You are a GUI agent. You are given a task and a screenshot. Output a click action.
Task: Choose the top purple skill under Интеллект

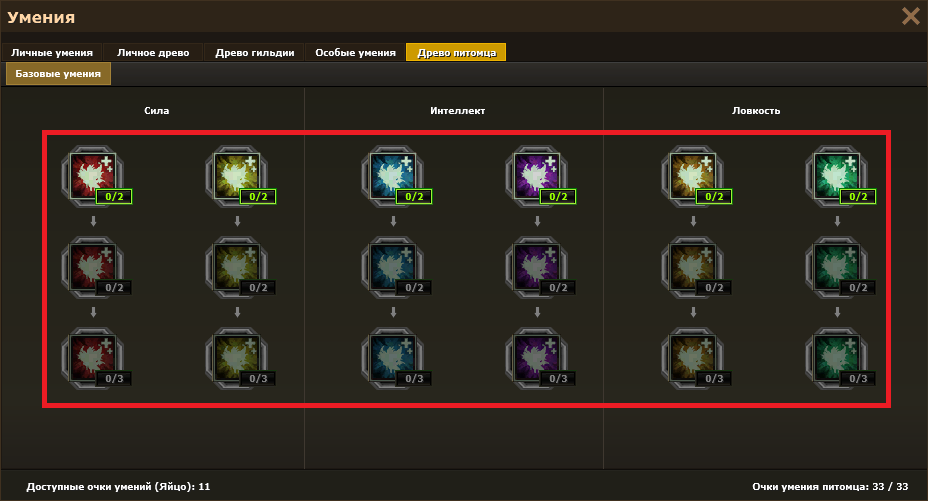(537, 176)
